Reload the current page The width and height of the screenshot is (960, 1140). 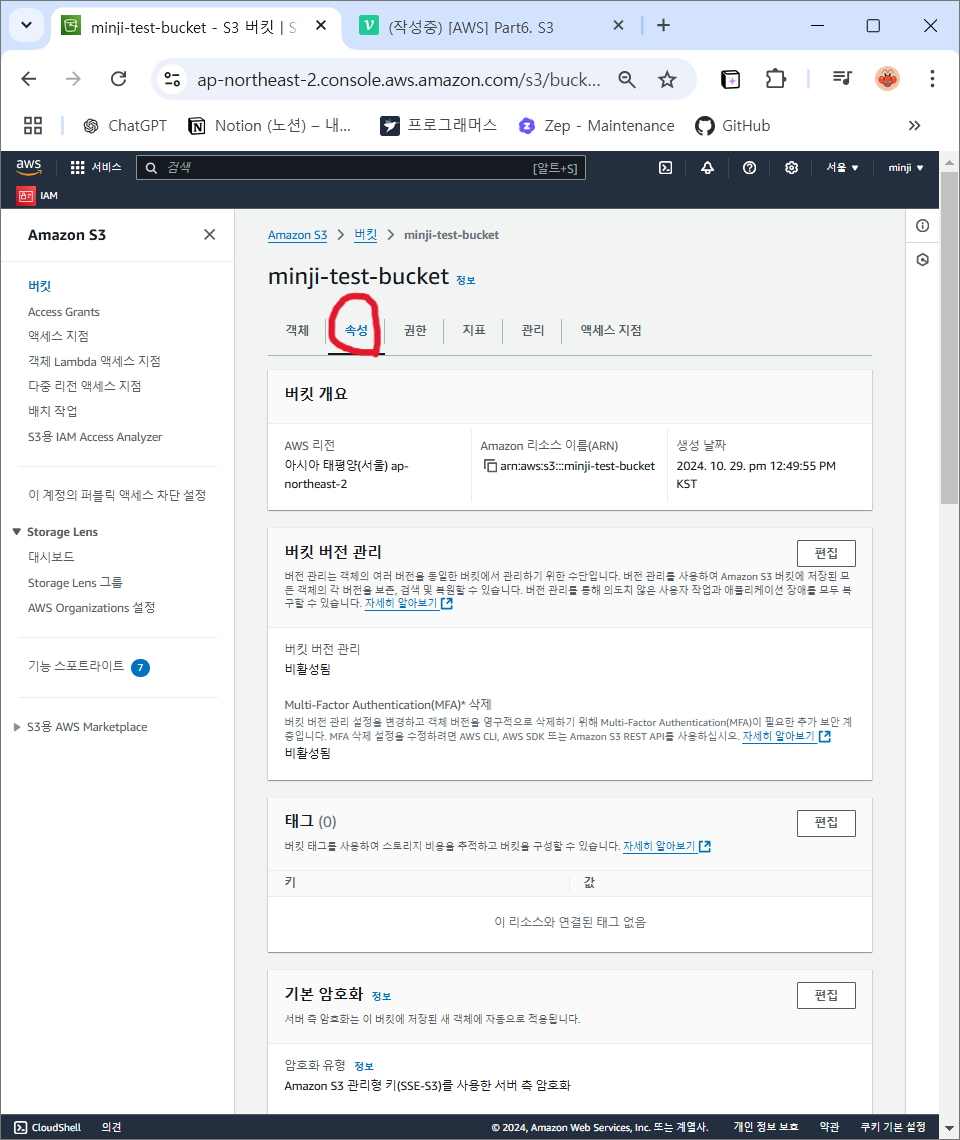[118, 79]
